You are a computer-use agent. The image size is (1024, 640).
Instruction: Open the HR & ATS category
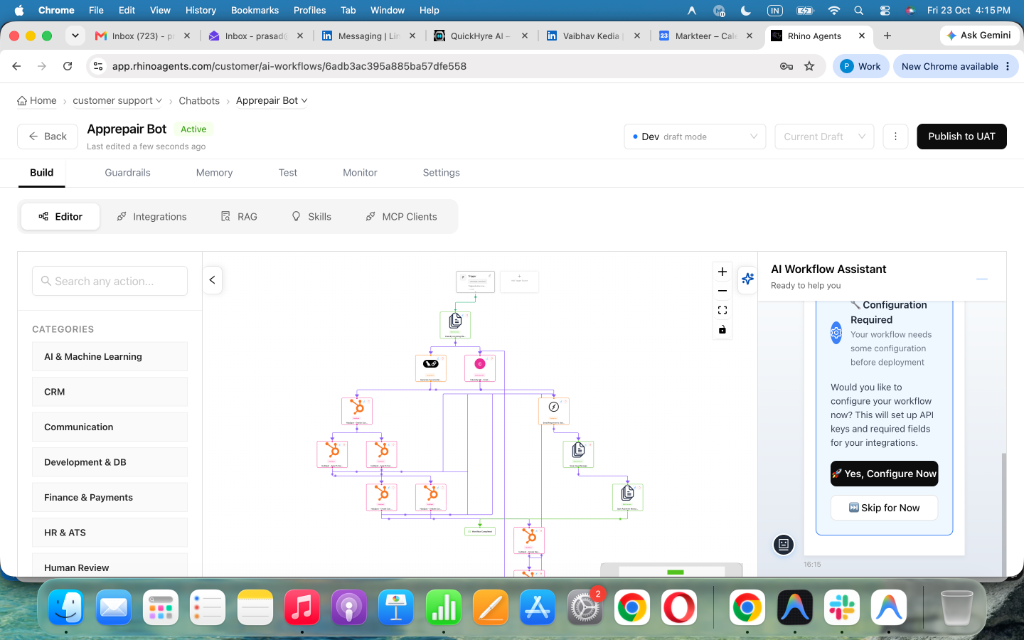110,533
